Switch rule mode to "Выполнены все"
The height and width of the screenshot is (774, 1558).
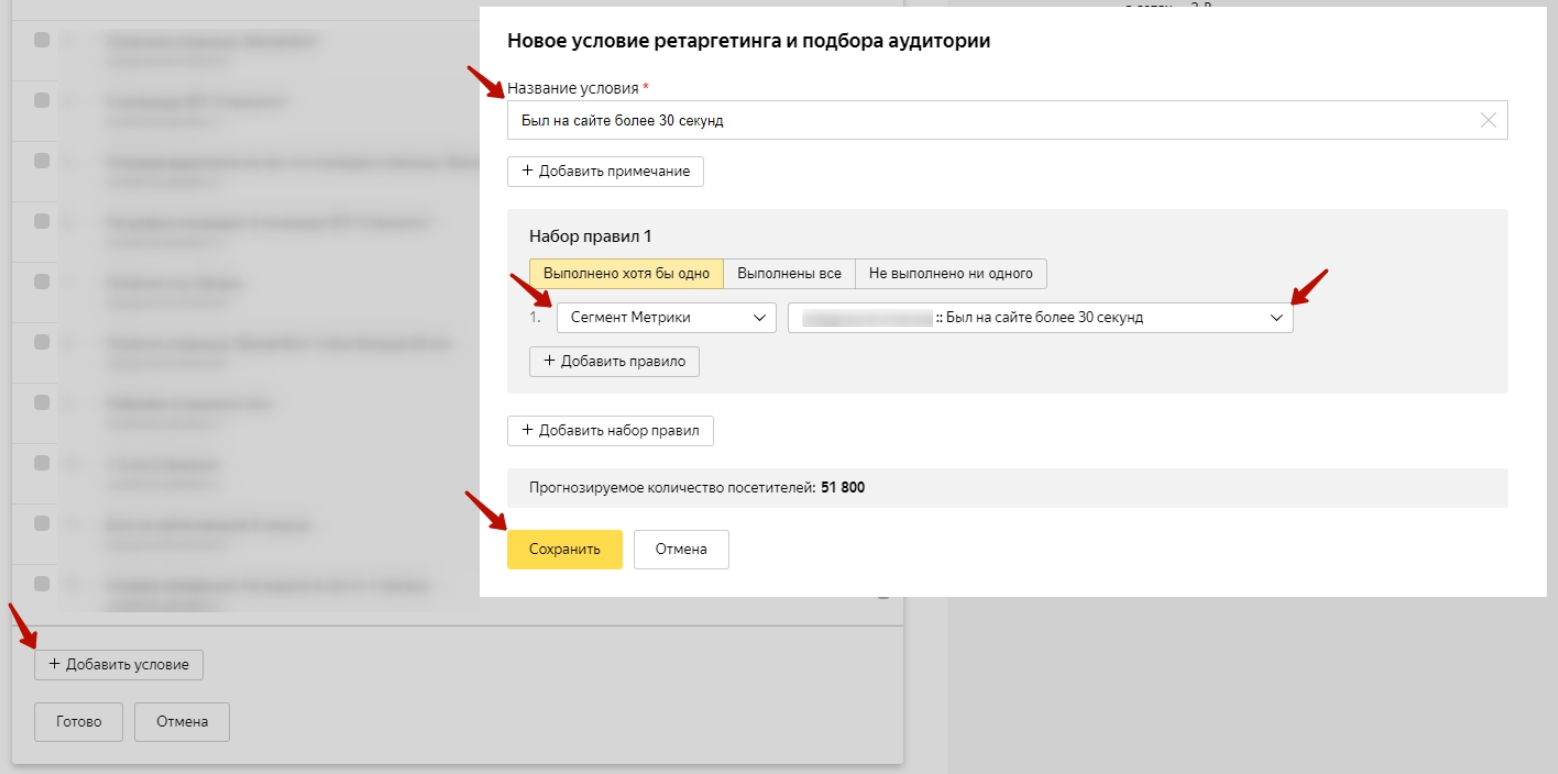coord(788,273)
